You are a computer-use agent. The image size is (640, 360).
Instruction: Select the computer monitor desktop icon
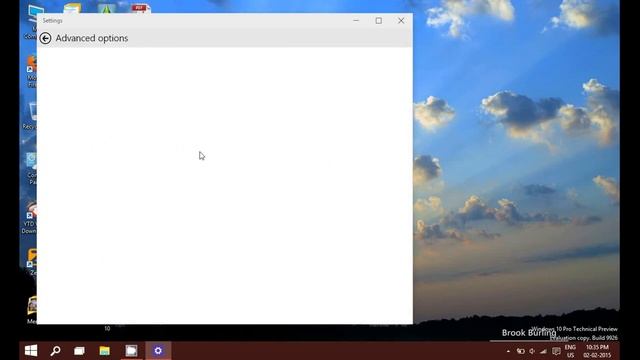click(36, 12)
